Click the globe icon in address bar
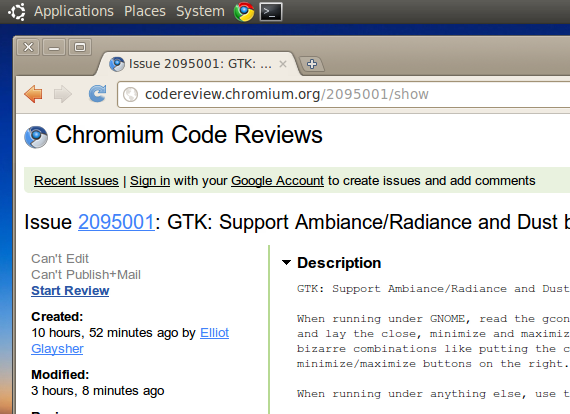This screenshot has width=570, height=414. [131, 95]
